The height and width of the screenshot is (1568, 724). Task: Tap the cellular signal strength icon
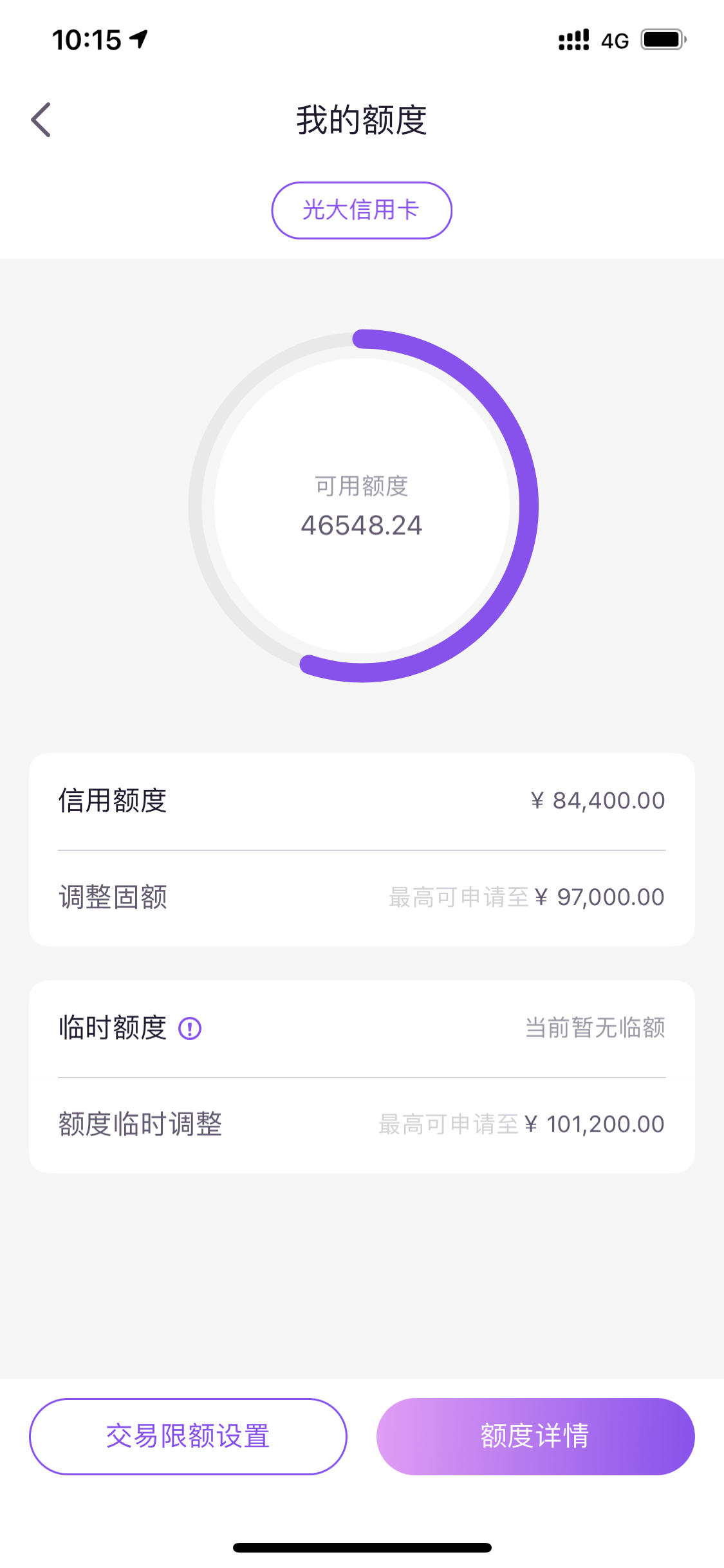(573, 40)
